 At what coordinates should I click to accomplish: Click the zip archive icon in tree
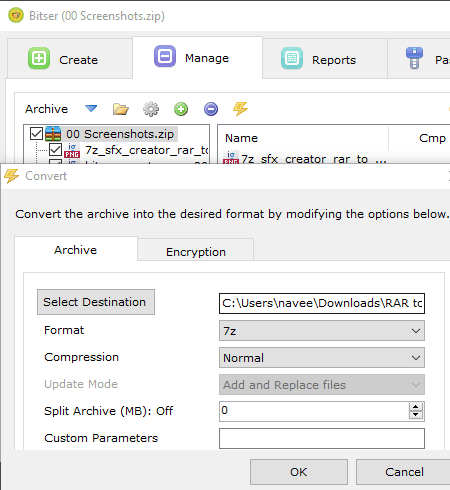pyautogui.click(x=53, y=134)
